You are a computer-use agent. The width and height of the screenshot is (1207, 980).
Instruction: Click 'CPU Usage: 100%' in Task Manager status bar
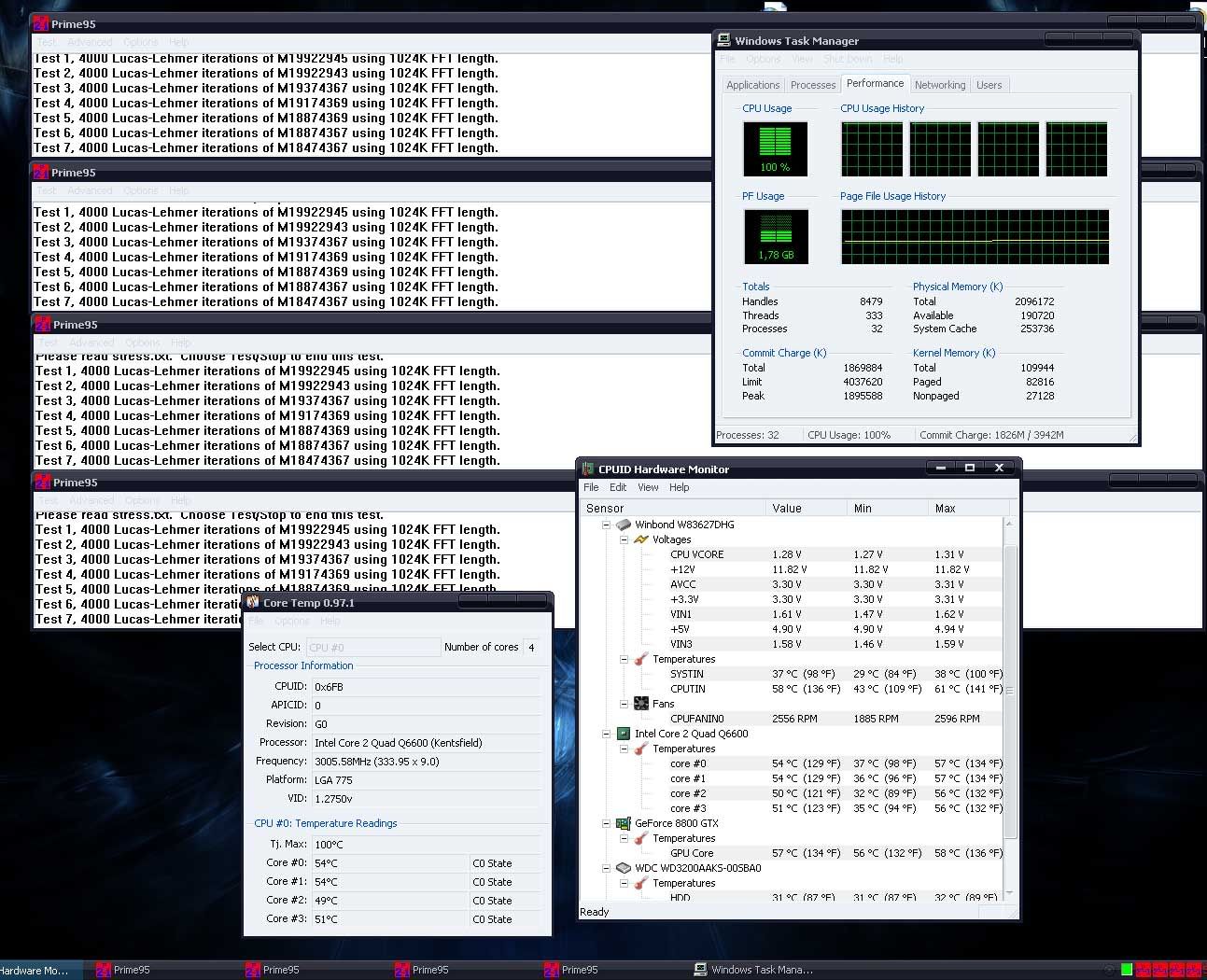pyautogui.click(x=849, y=435)
